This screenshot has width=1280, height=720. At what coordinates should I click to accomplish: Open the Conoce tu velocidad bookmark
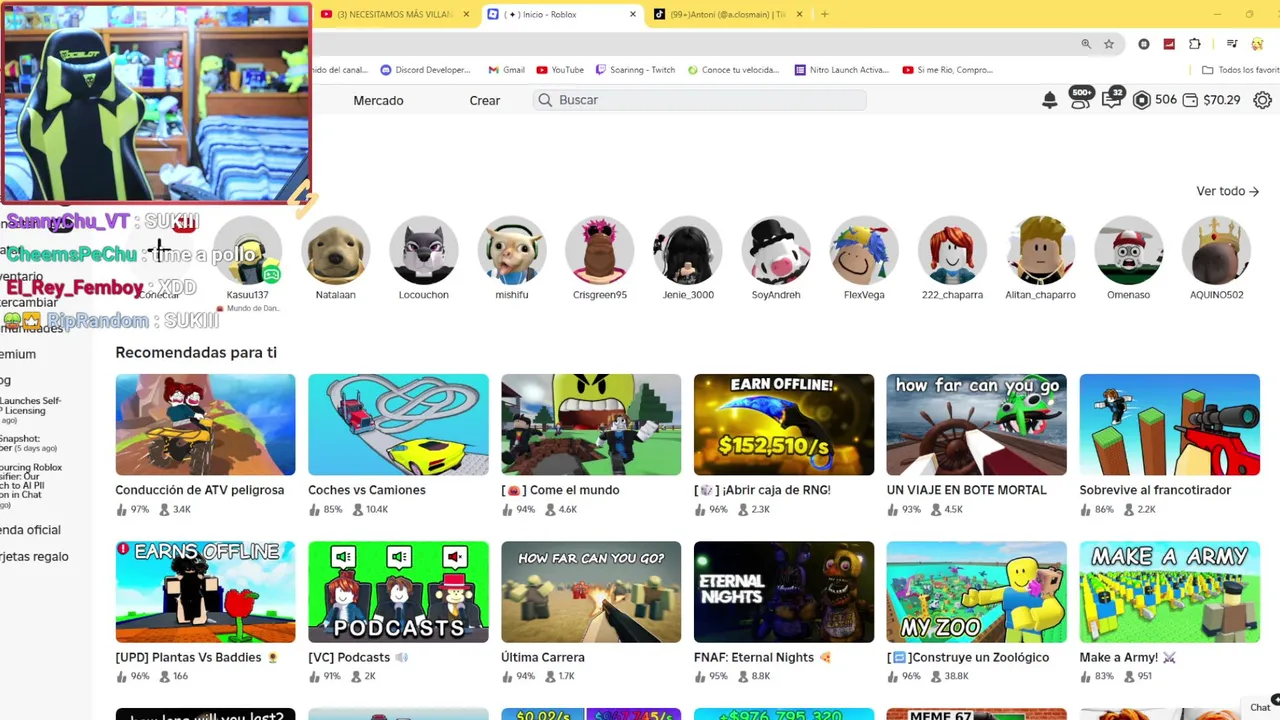(733, 70)
